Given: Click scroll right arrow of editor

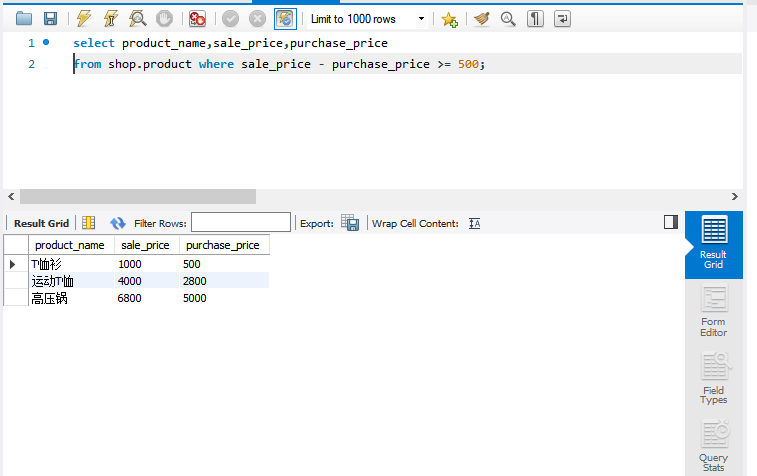Looking at the screenshot, I should pyautogui.click(x=735, y=196).
